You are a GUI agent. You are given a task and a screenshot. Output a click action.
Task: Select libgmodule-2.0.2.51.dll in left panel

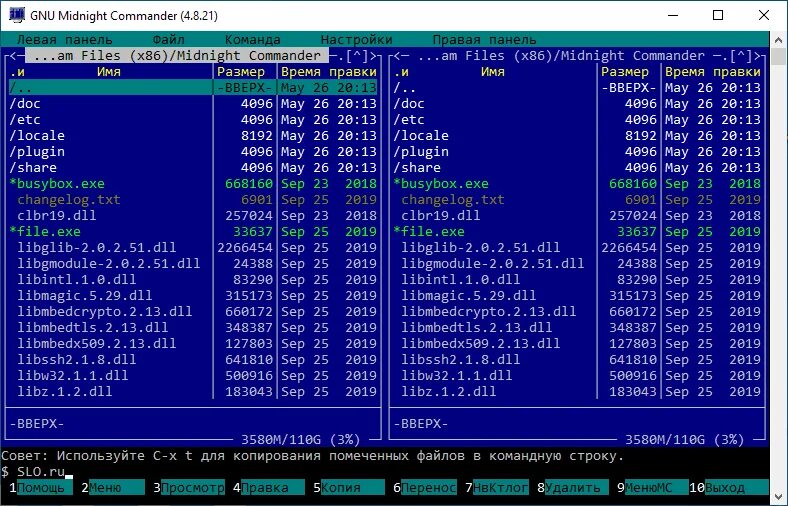click(x=193, y=263)
